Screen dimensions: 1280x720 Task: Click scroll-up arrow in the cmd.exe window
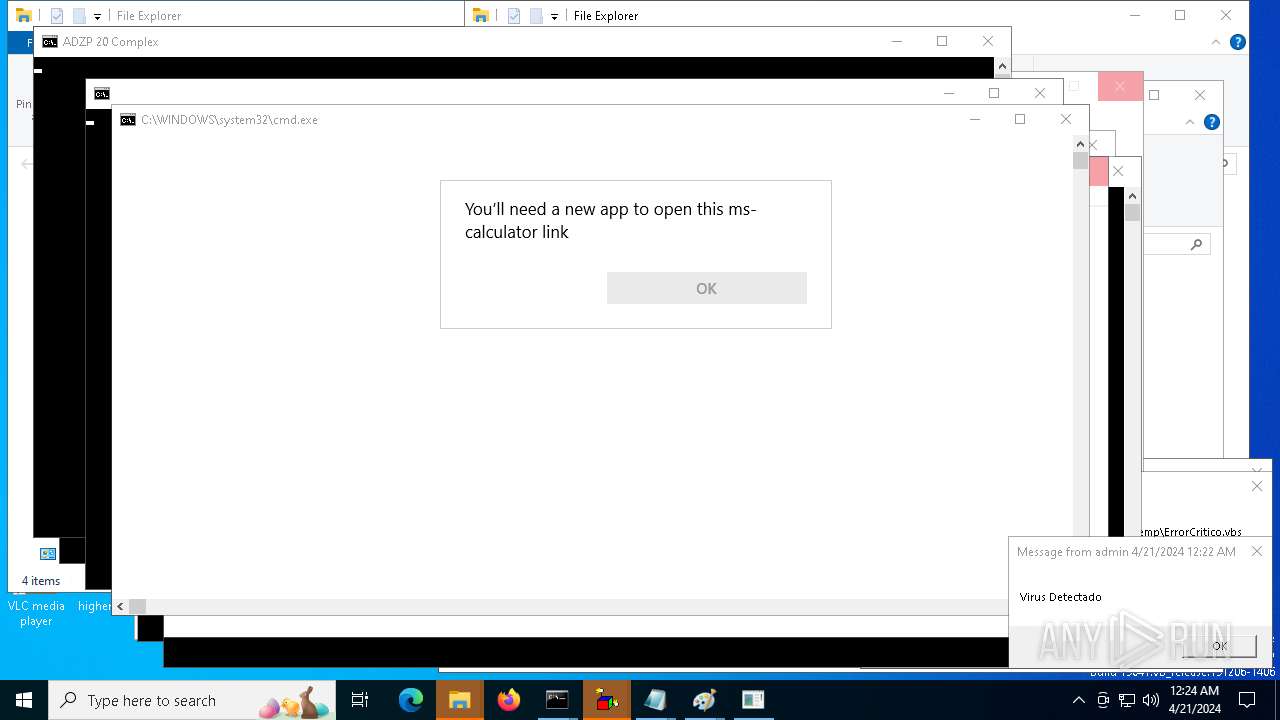[1080, 144]
